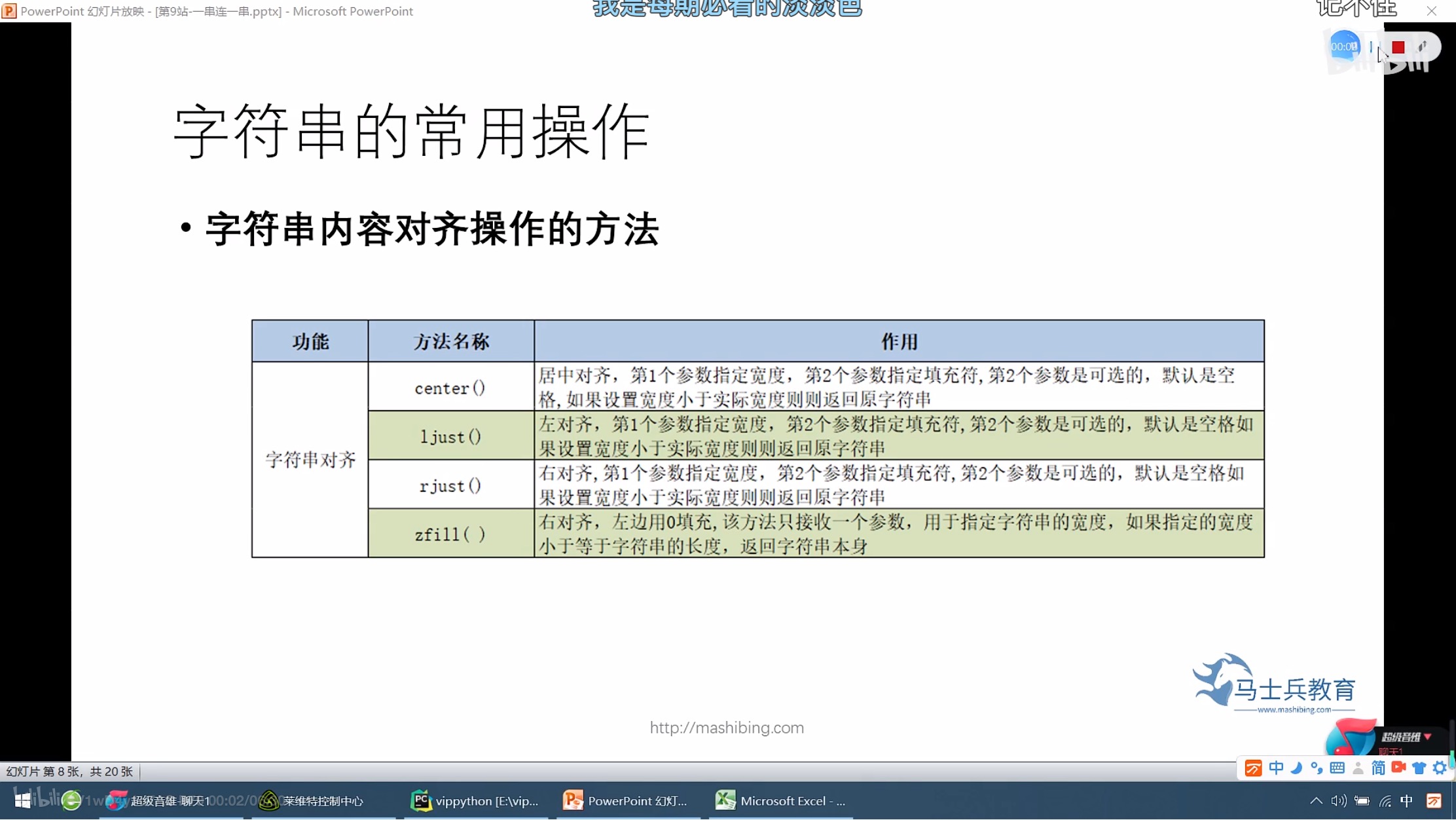Open the http://mashibing.com link on slide
1456x820 pixels.
pyautogui.click(x=727, y=728)
